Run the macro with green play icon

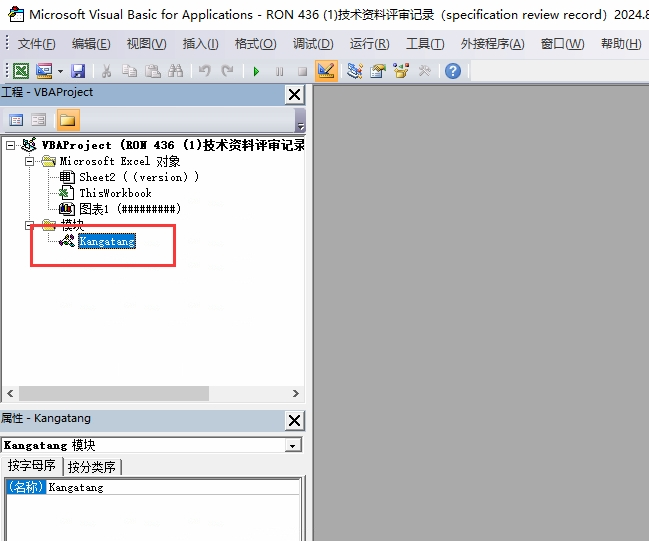coord(256,72)
